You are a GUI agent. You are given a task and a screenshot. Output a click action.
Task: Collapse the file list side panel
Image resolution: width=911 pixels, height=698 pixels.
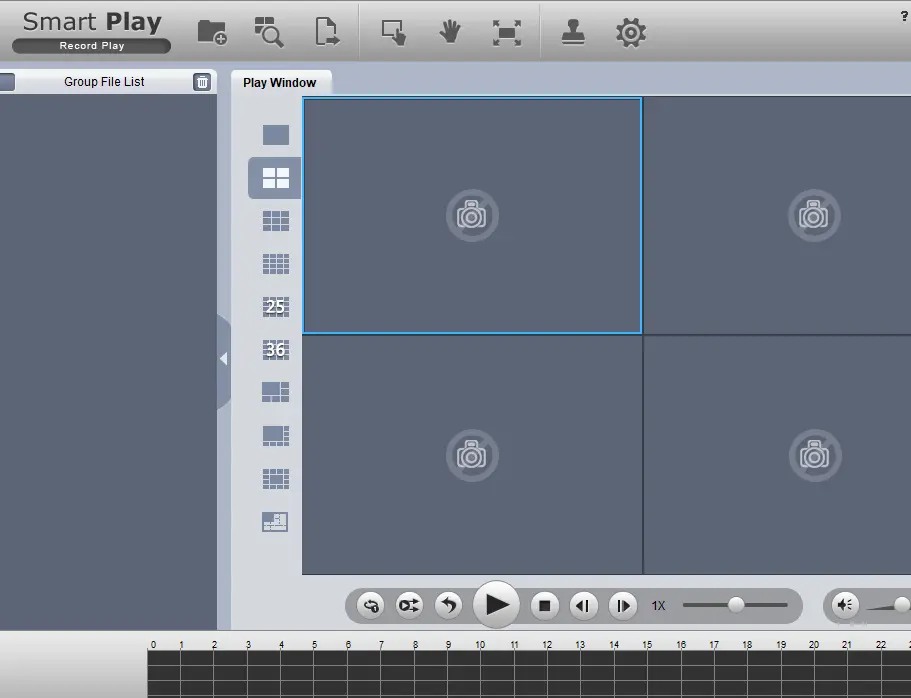223,359
